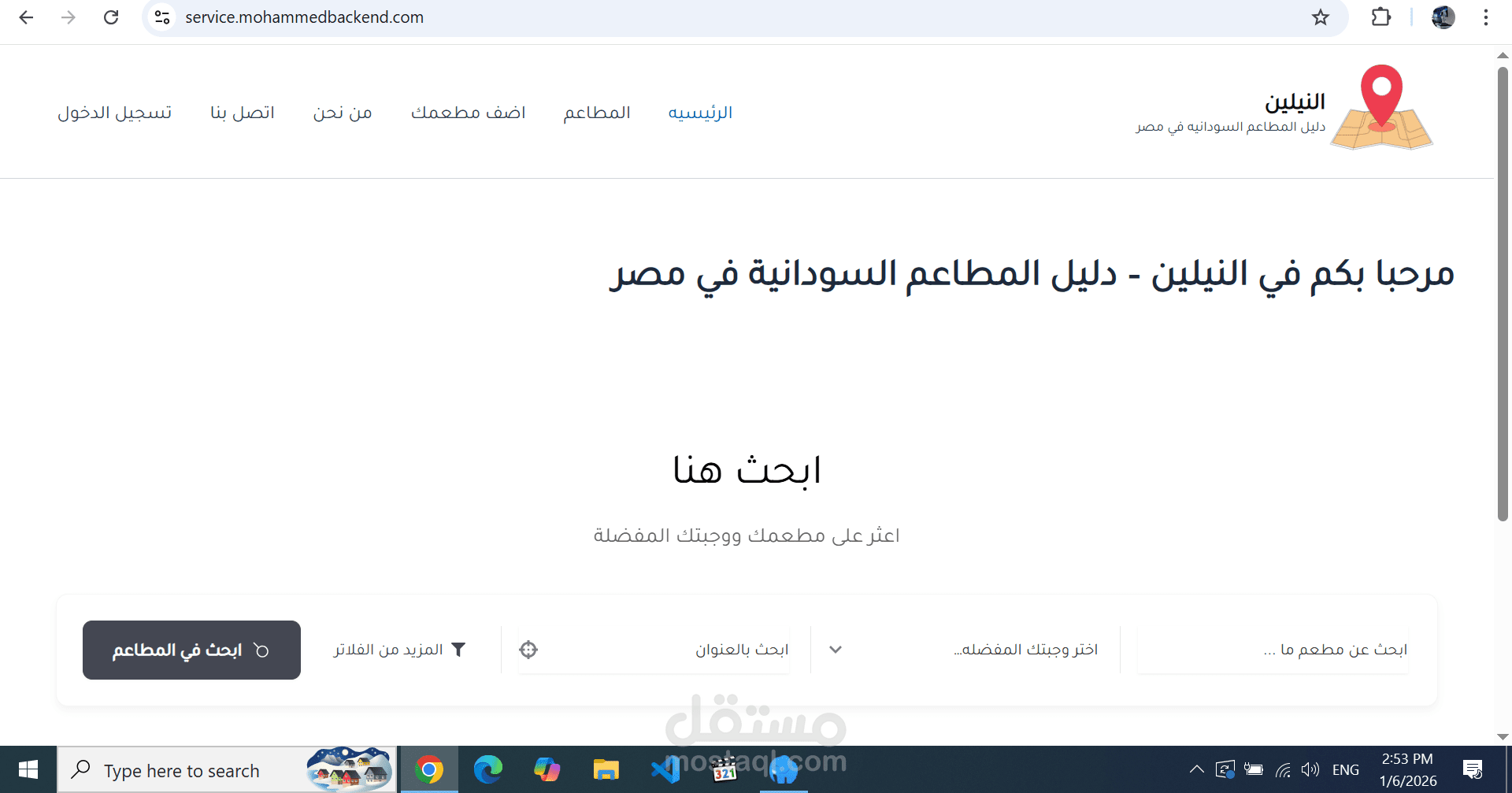Click the مرحبا بكم في النيلين welcome heading
1512x793 pixels.
(1032, 274)
